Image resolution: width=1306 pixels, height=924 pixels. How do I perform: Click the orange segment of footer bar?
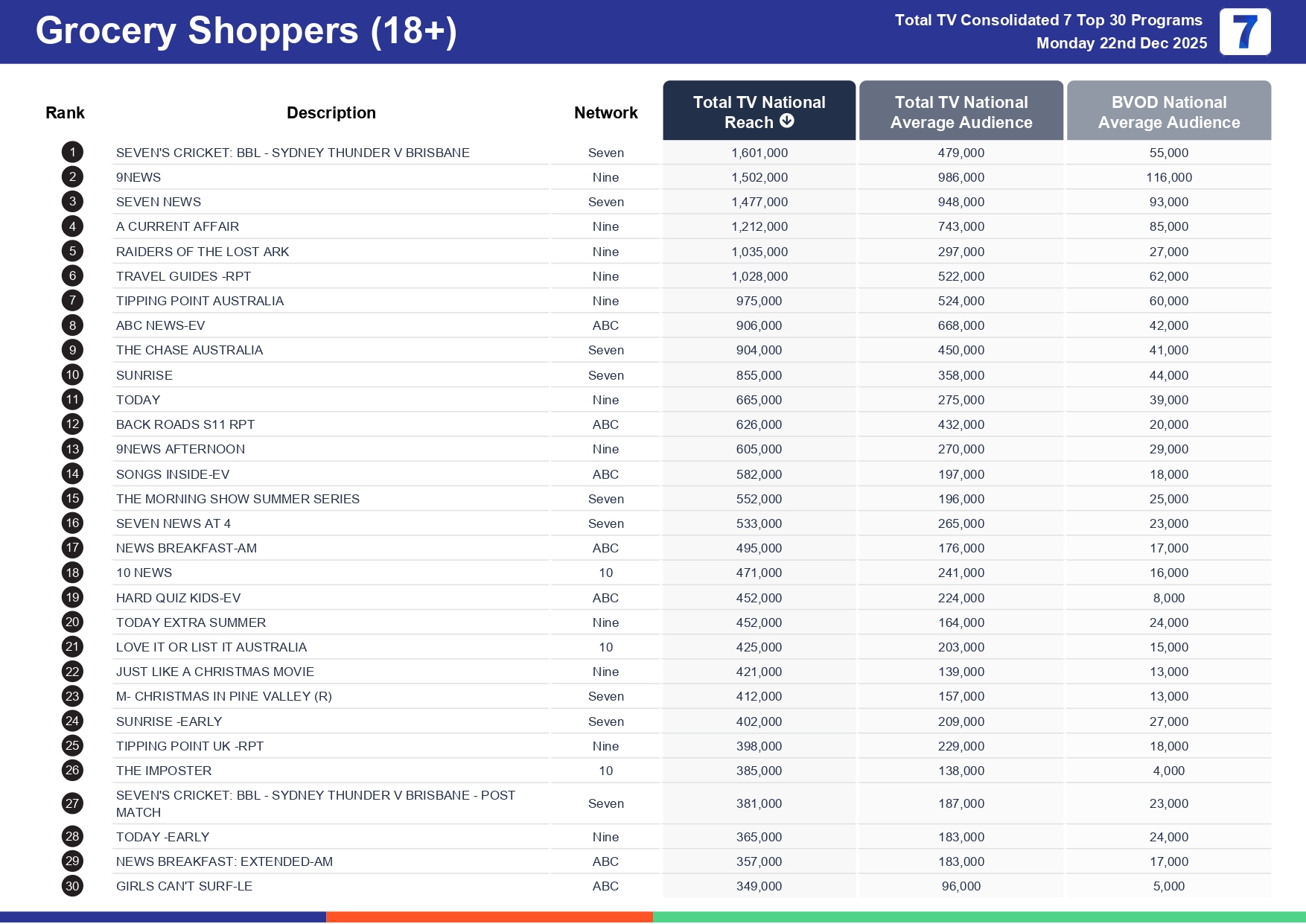[x=489, y=917]
